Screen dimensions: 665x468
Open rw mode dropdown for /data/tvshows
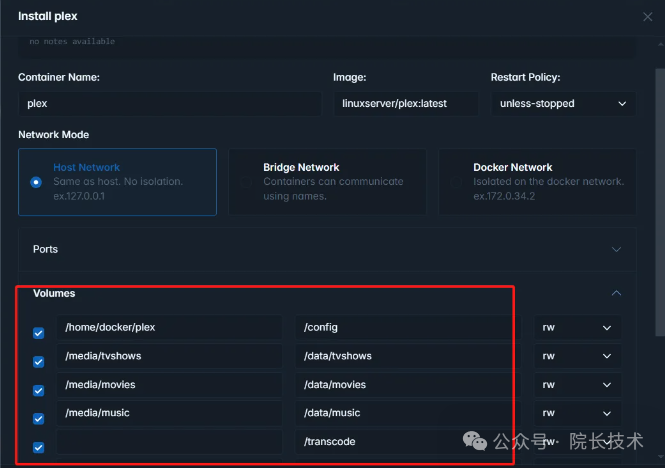pos(578,356)
